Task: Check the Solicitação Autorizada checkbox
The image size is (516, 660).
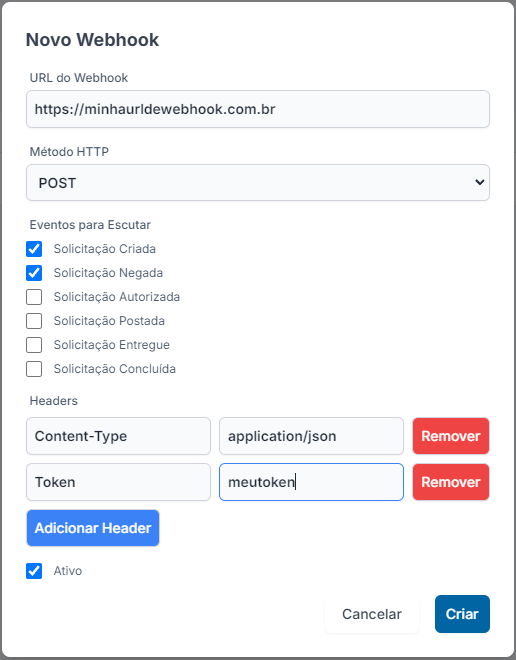Action: click(34, 297)
